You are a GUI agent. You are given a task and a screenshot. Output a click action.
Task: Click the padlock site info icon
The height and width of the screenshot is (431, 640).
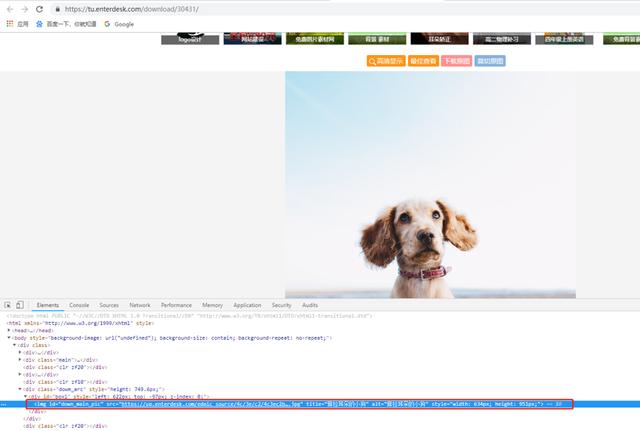(x=58, y=9)
